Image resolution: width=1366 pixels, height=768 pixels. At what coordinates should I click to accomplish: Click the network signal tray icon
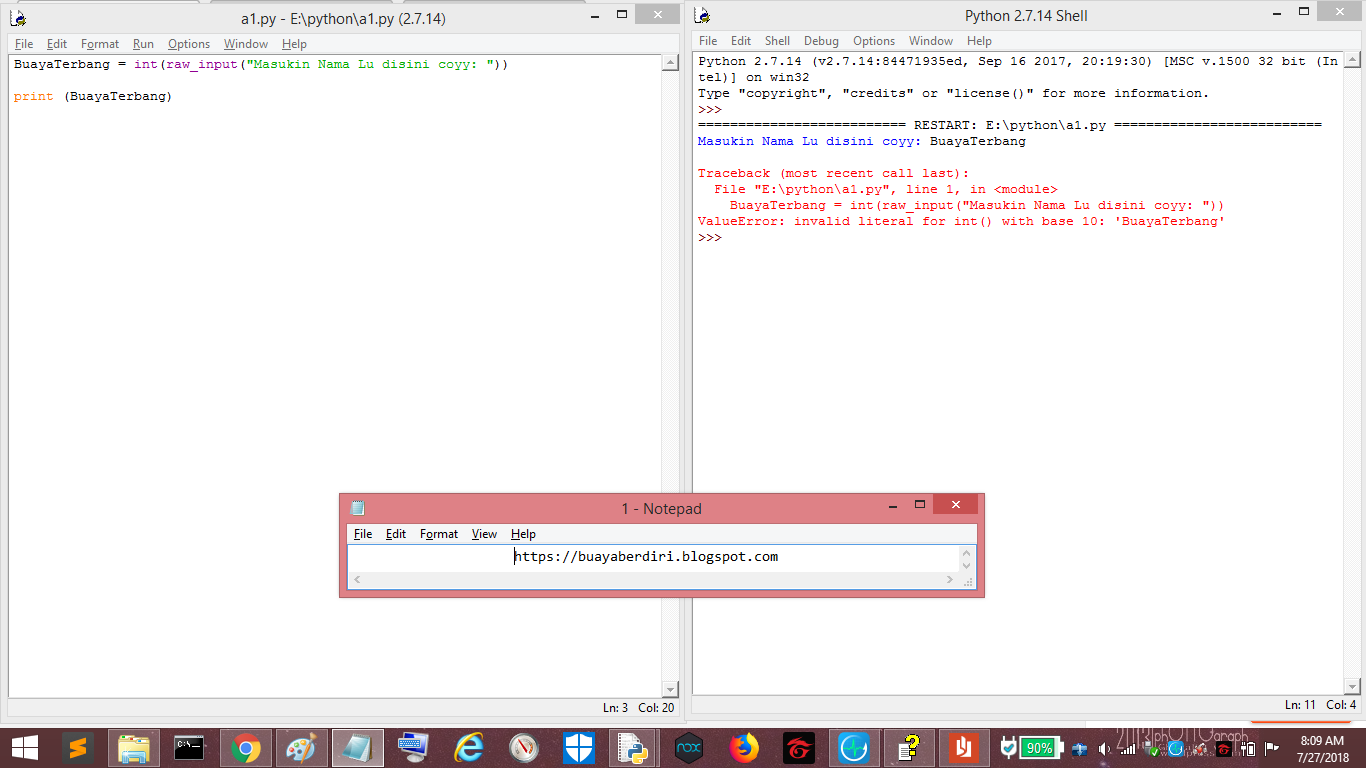click(x=1126, y=748)
